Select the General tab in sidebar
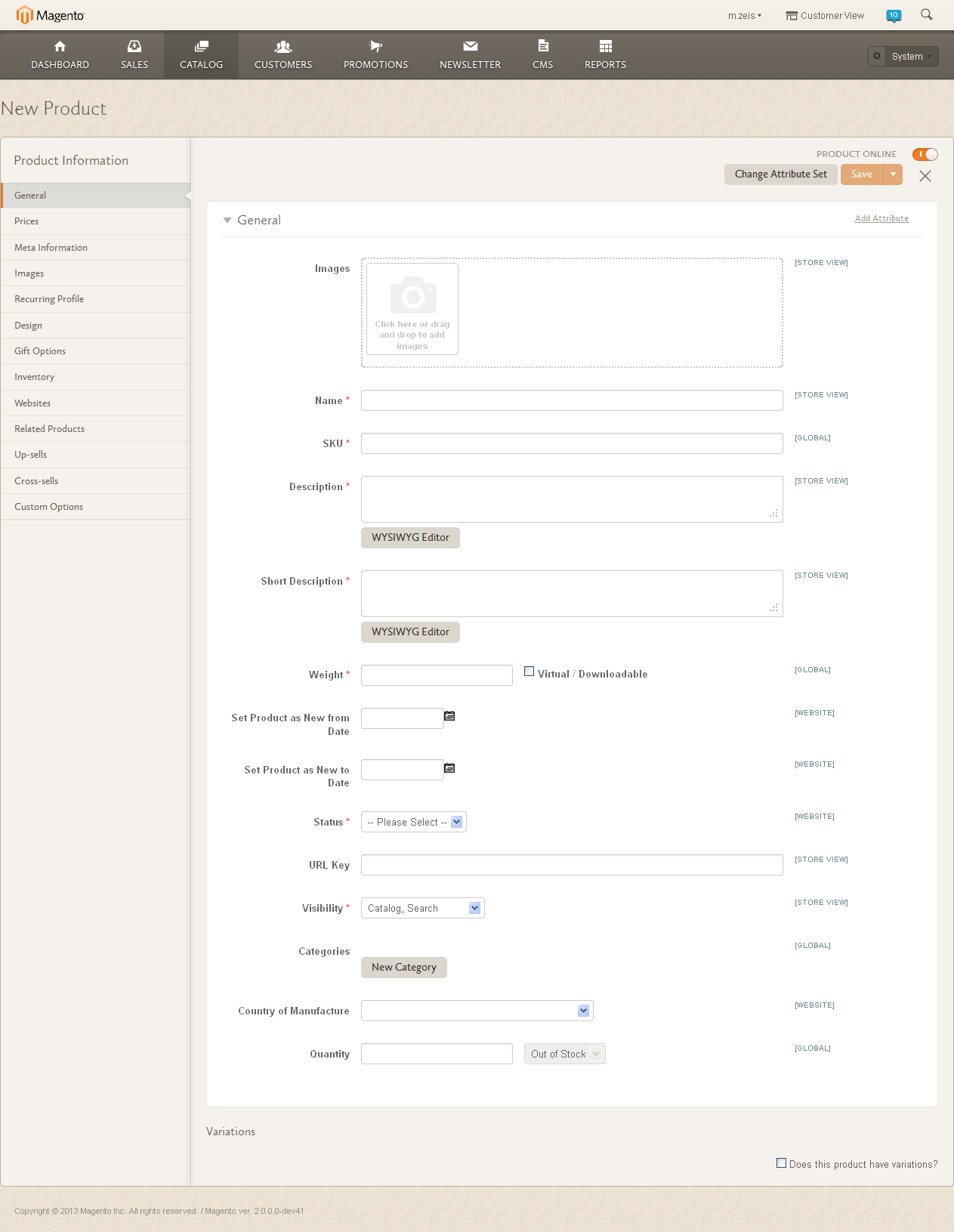This screenshot has height=1232, width=954. coord(95,196)
